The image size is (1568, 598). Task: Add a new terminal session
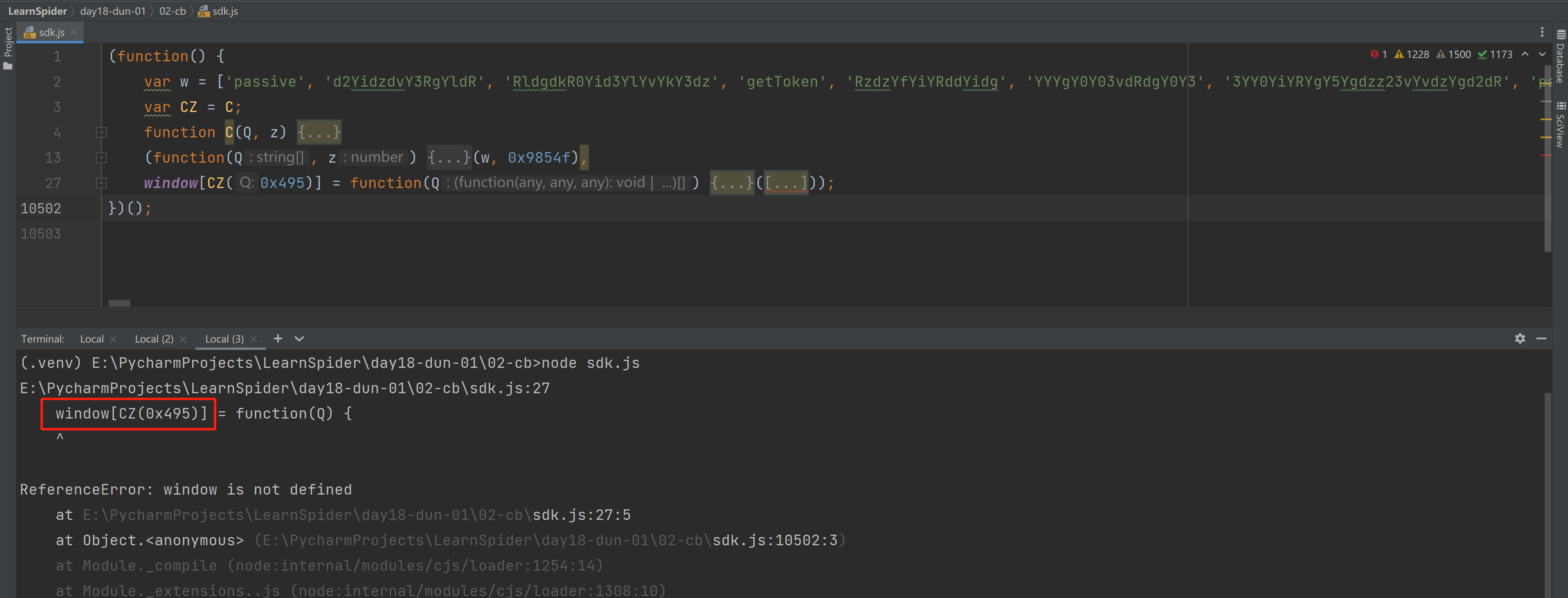coord(278,339)
